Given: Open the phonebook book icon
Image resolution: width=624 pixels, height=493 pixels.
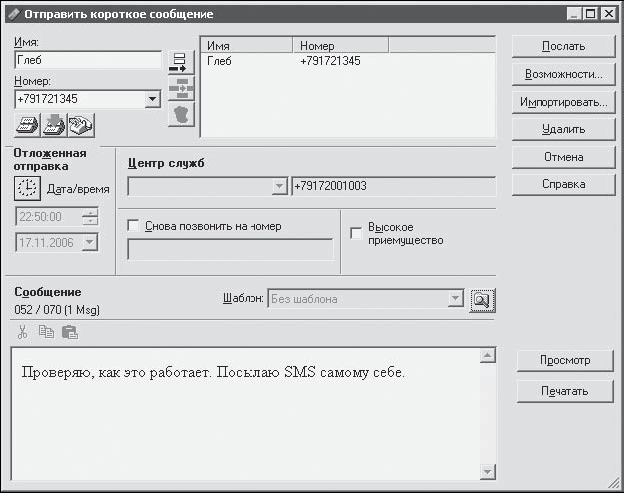Looking at the screenshot, I should 27,125.
